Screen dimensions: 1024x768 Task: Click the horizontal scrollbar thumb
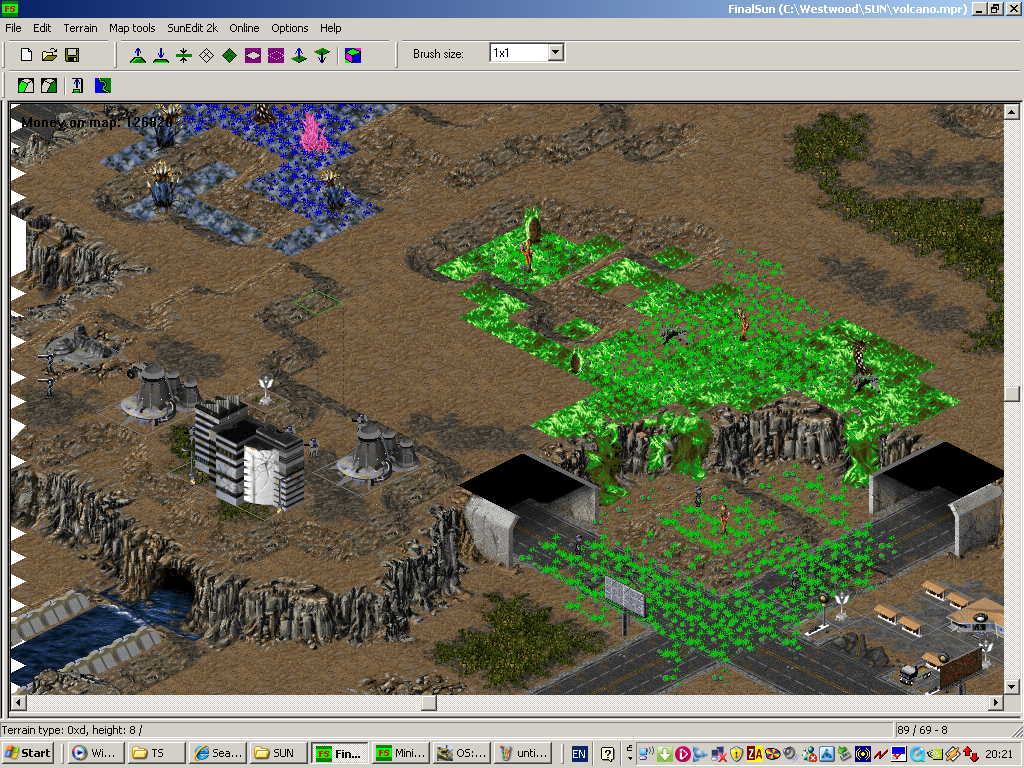pos(429,703)
